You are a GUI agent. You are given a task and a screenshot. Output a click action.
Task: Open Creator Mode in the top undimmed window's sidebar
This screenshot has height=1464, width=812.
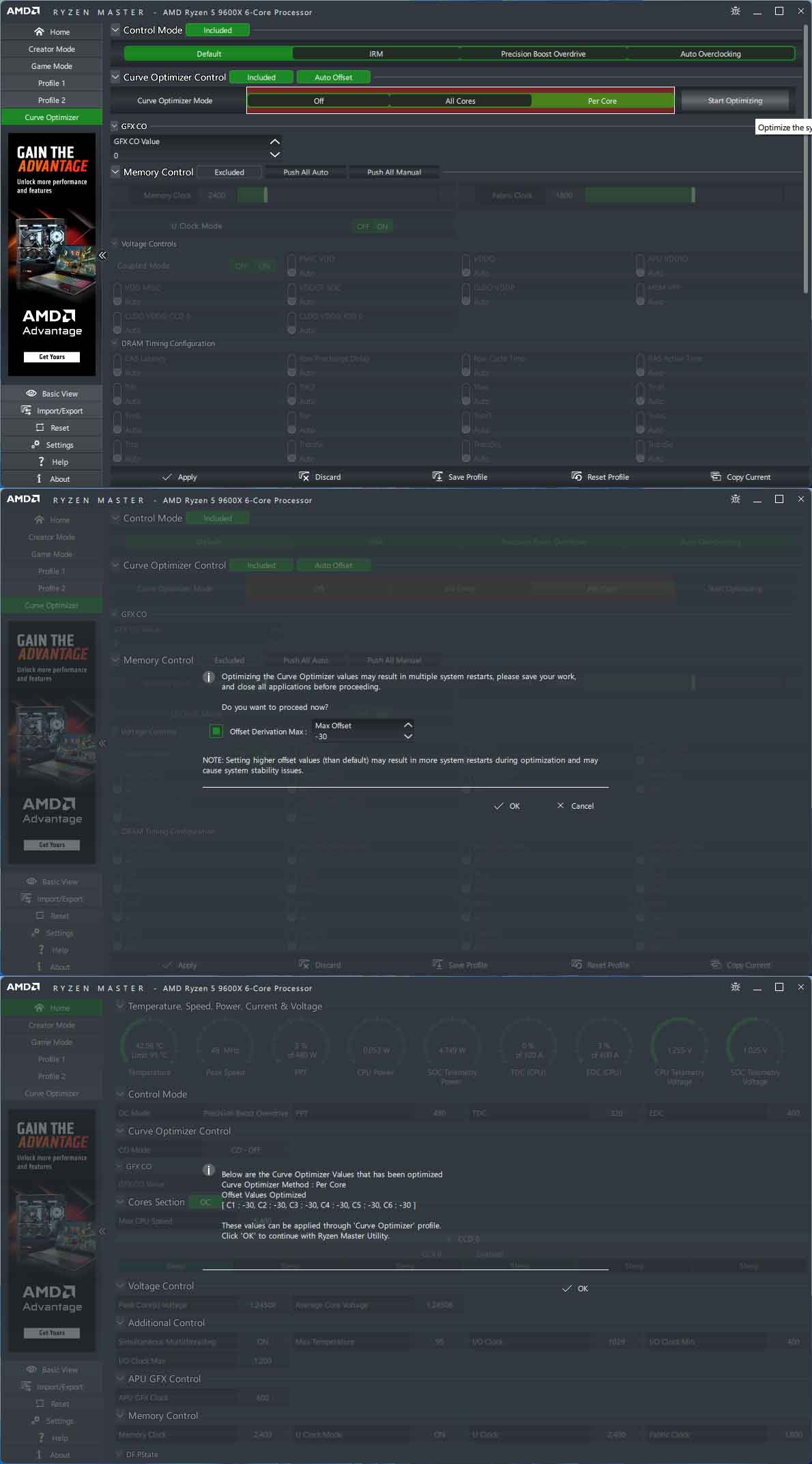tap(52, 49)
